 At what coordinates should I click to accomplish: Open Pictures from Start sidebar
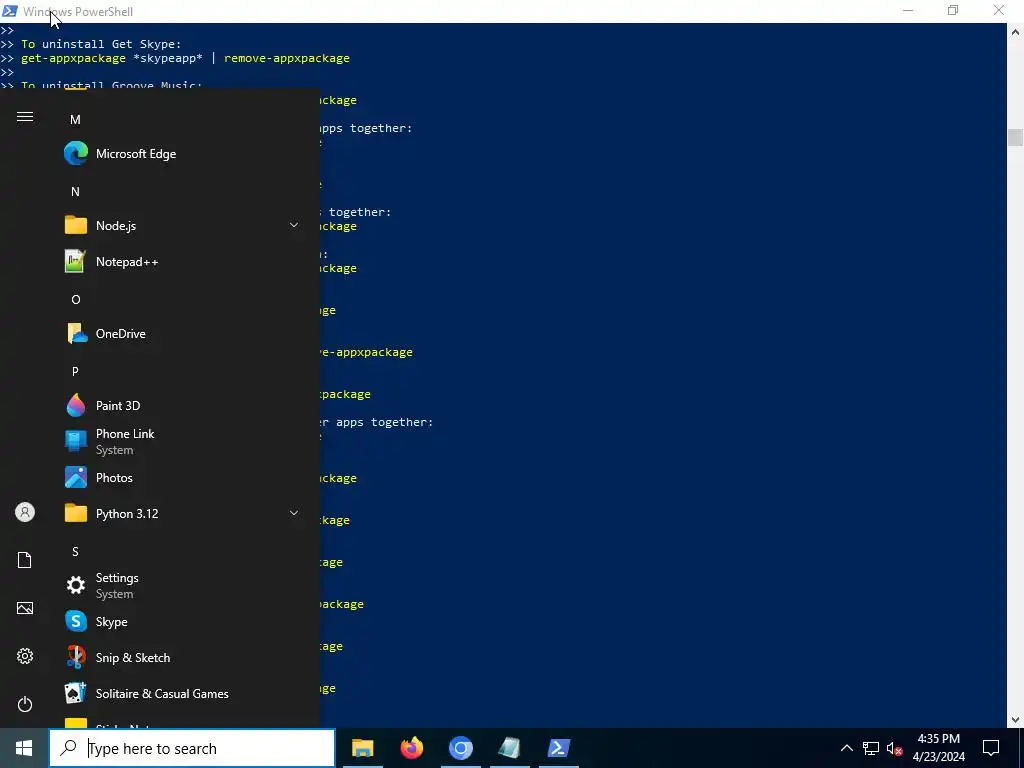point(25,609)
